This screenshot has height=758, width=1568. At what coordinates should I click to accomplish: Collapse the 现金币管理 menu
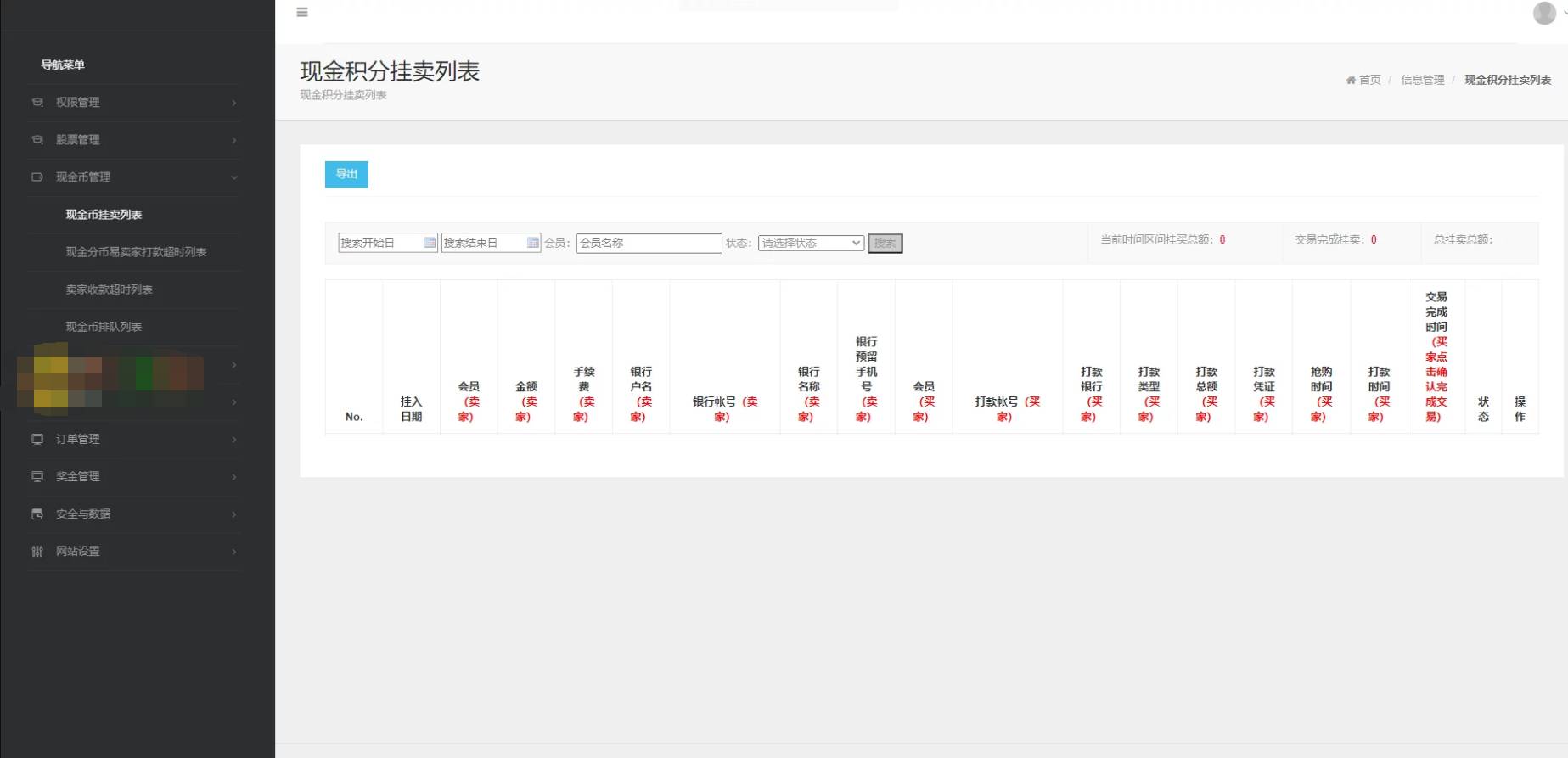134,177
